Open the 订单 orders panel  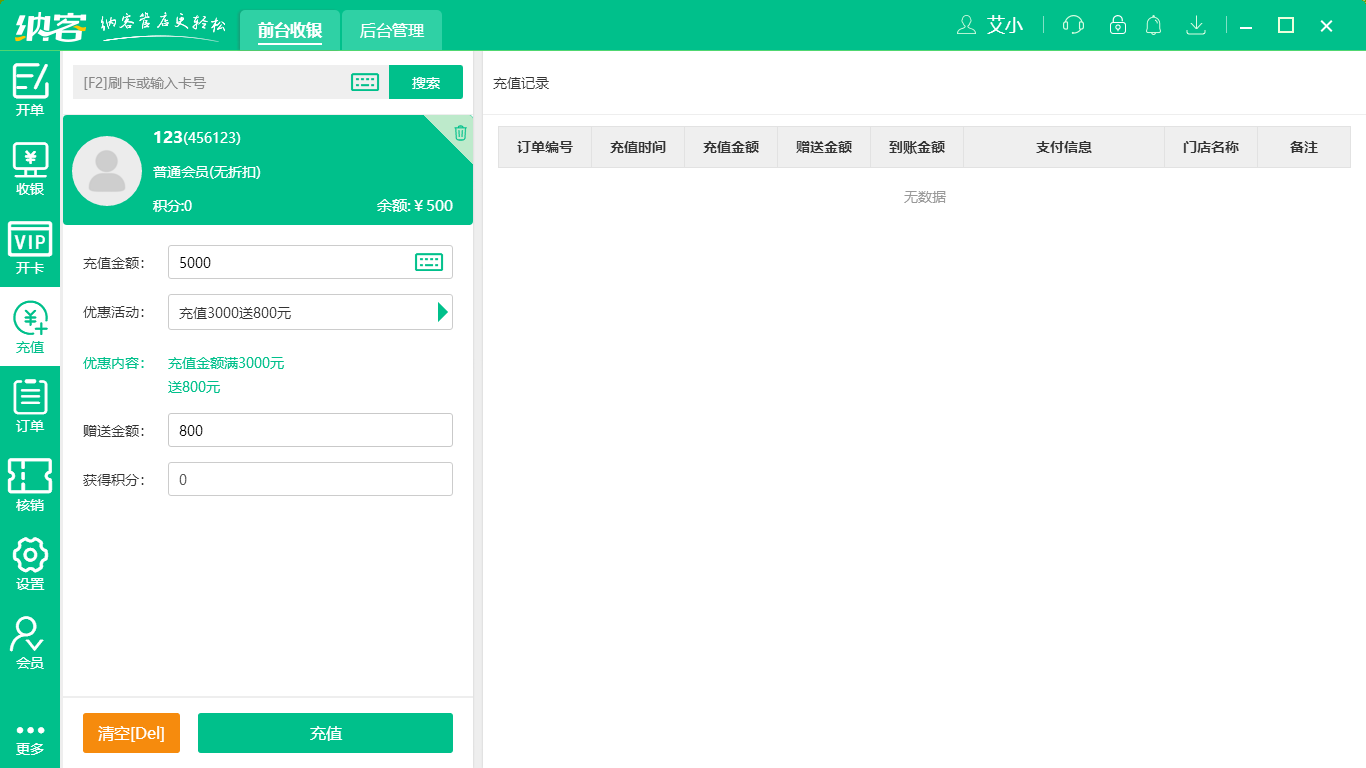pyautogui.click(x=30, y=405)
